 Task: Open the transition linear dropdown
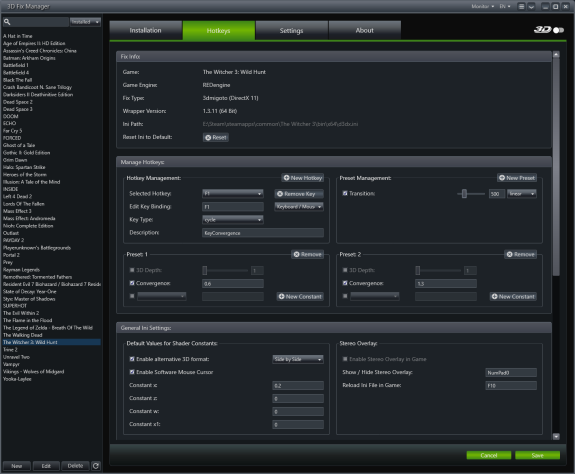click(x=522, y=194)
